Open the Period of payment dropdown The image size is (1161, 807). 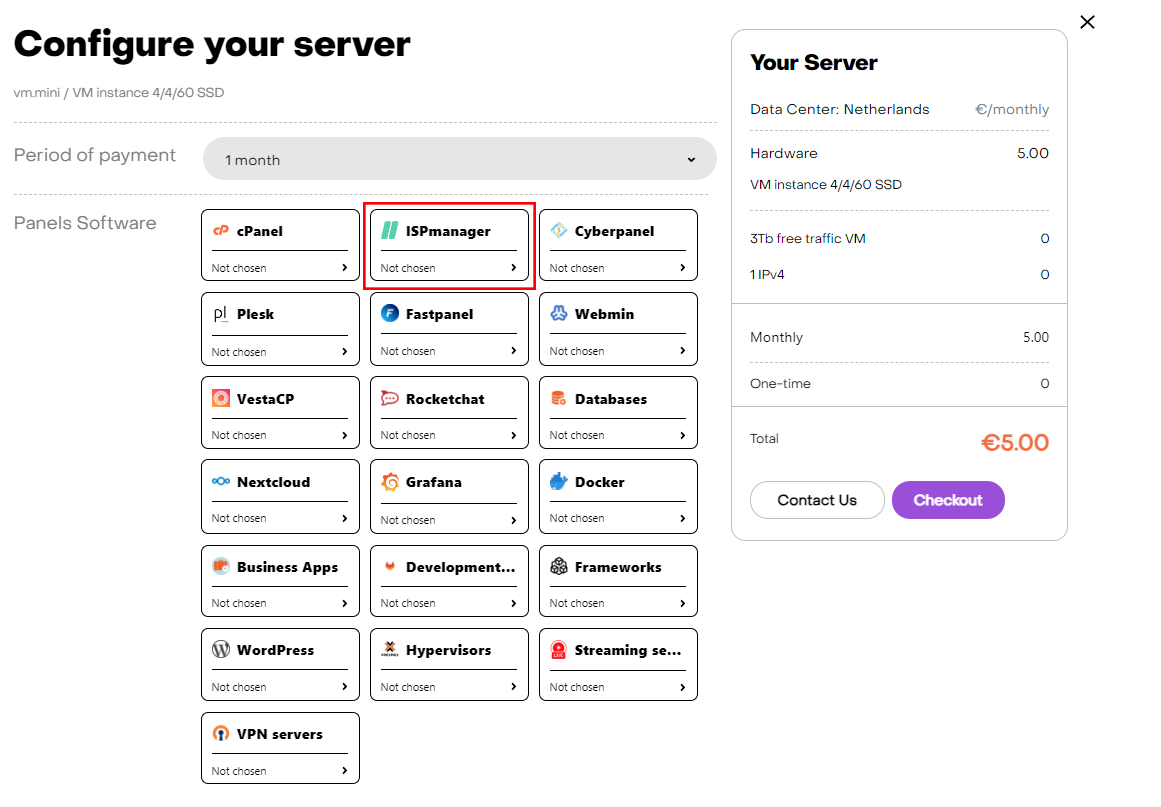[x=459, y=160]
